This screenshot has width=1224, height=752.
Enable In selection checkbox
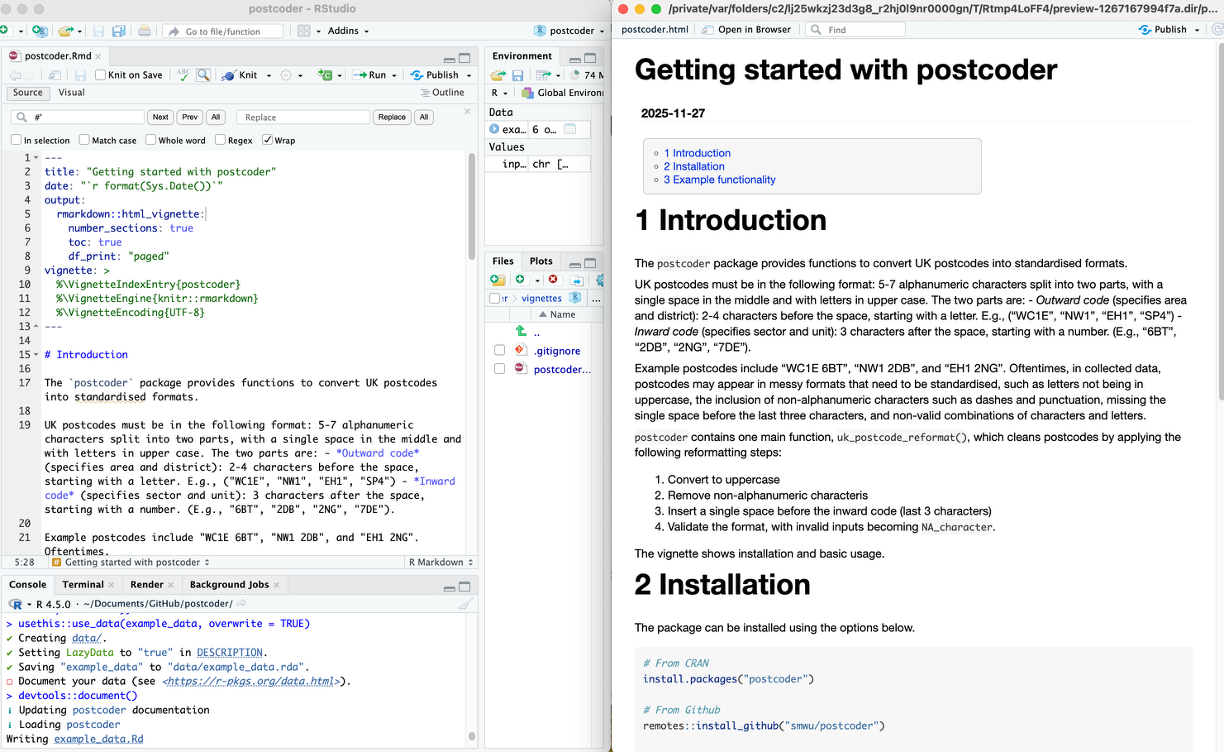pos(16,140)
